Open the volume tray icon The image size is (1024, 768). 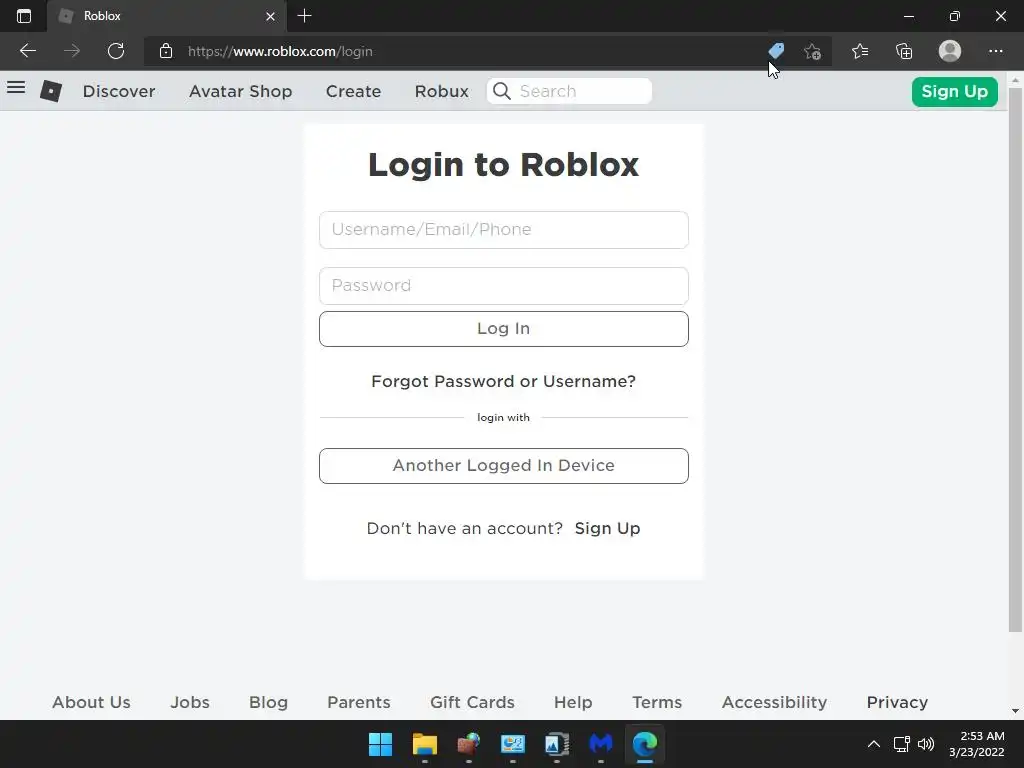(x=926, y=744)
